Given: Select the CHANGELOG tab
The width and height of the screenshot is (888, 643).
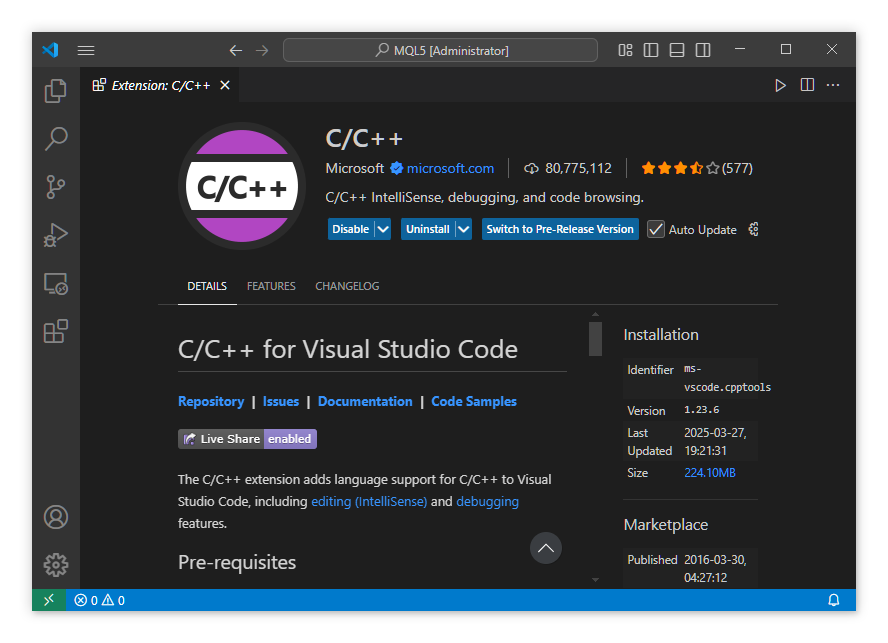Looking at the screenshot, I should [347, 286].
